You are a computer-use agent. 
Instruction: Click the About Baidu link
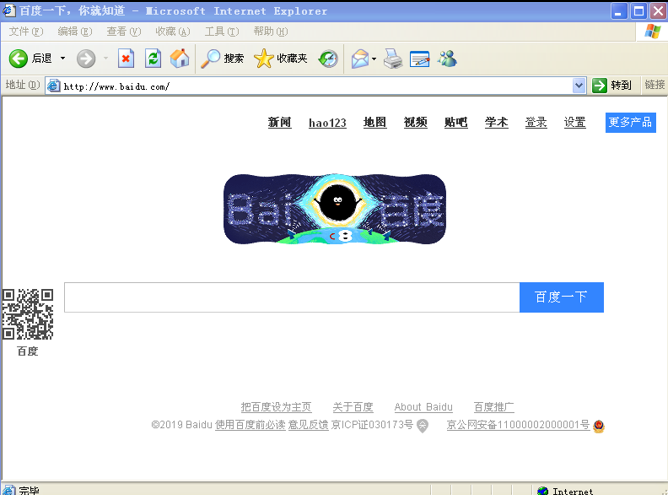(x=423, y=407)
